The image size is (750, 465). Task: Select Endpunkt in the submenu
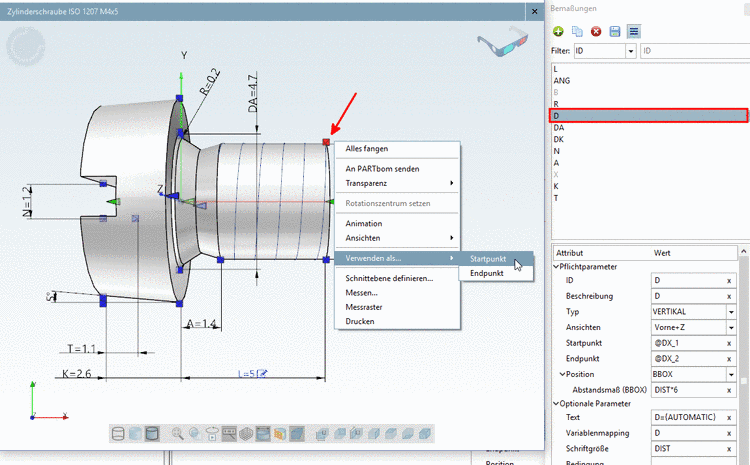tap(496, 273)
